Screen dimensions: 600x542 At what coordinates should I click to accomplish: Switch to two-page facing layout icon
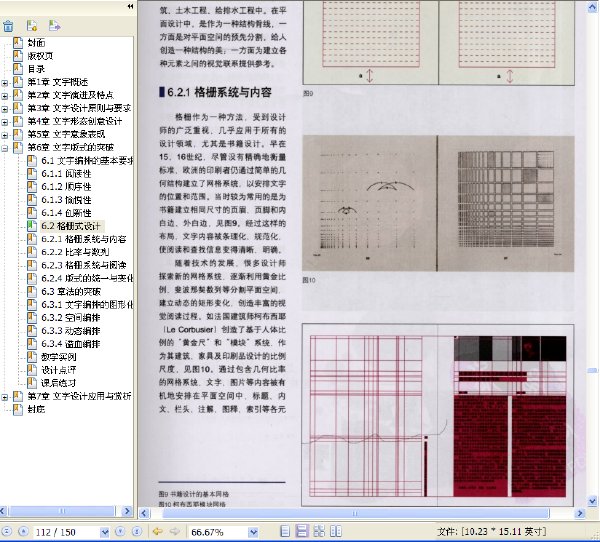[336, 531]
